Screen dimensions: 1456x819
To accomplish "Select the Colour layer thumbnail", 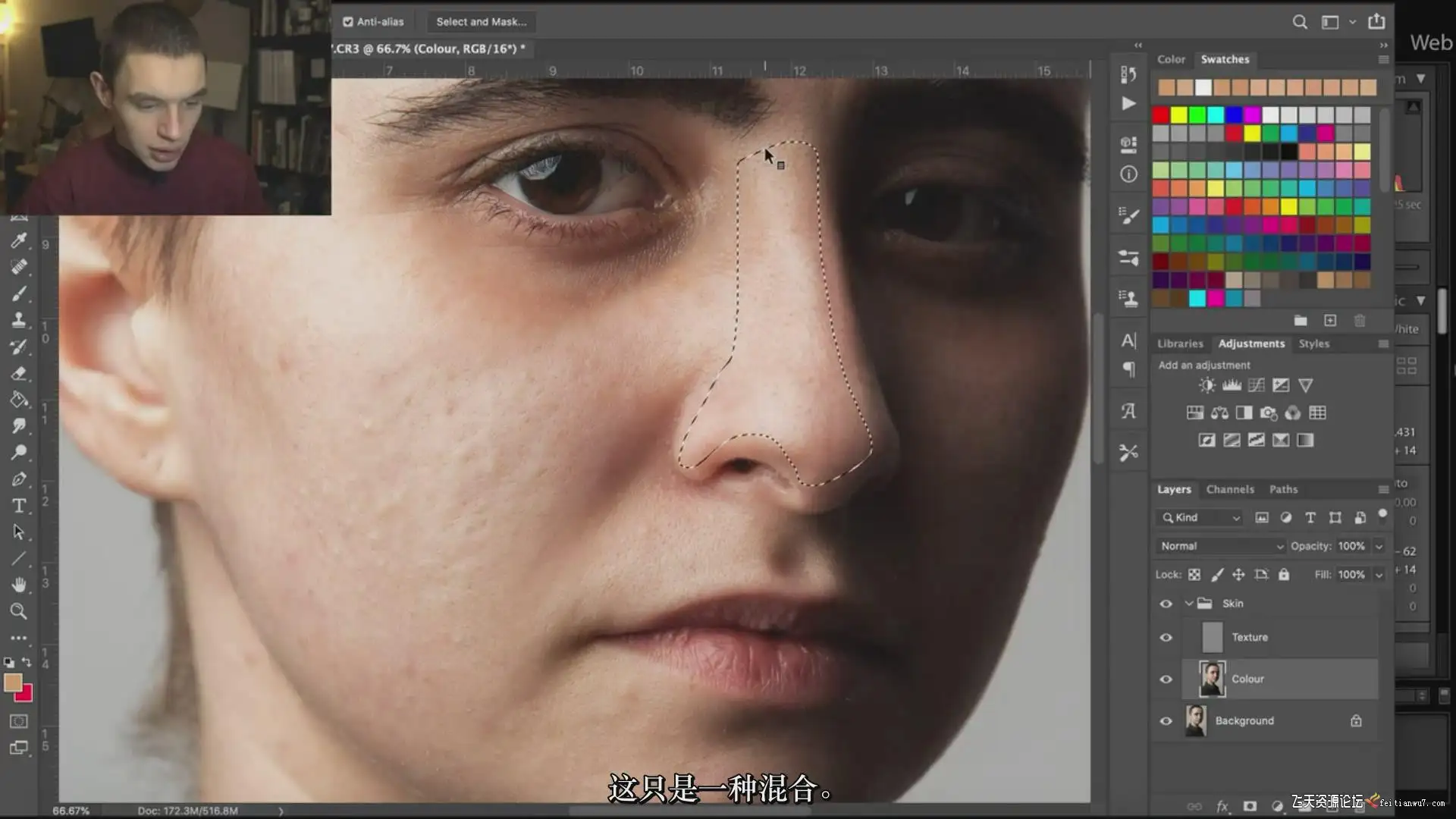I will tap(1211, 679).
